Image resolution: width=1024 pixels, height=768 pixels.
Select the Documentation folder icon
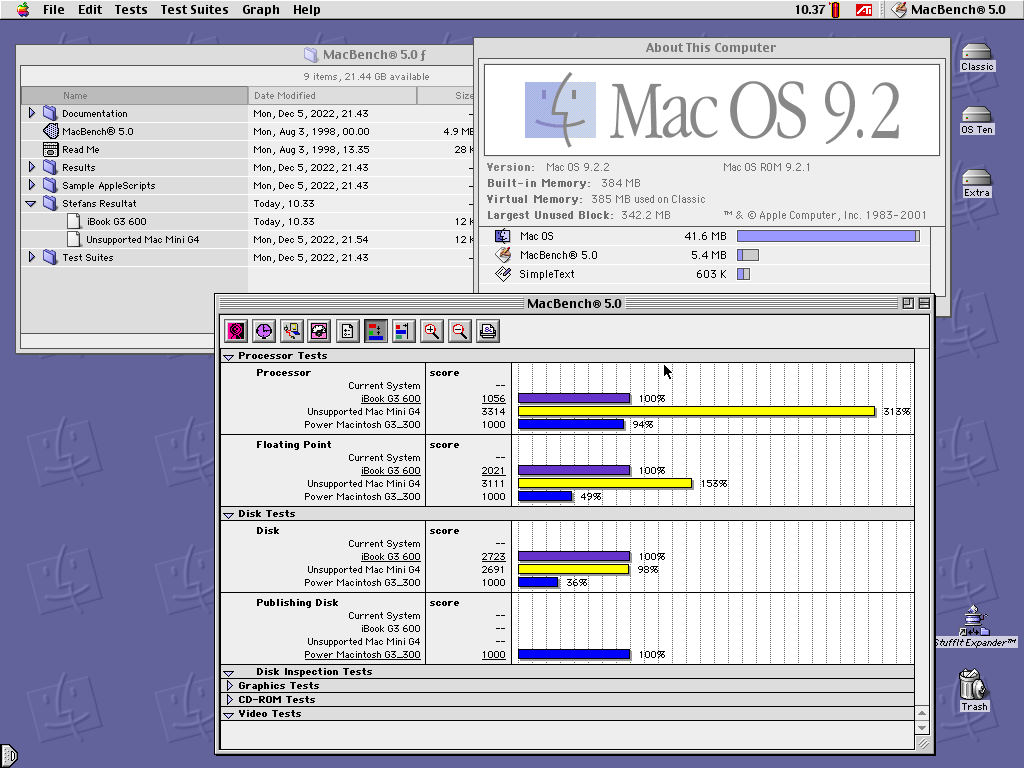(x=50, y=113)
